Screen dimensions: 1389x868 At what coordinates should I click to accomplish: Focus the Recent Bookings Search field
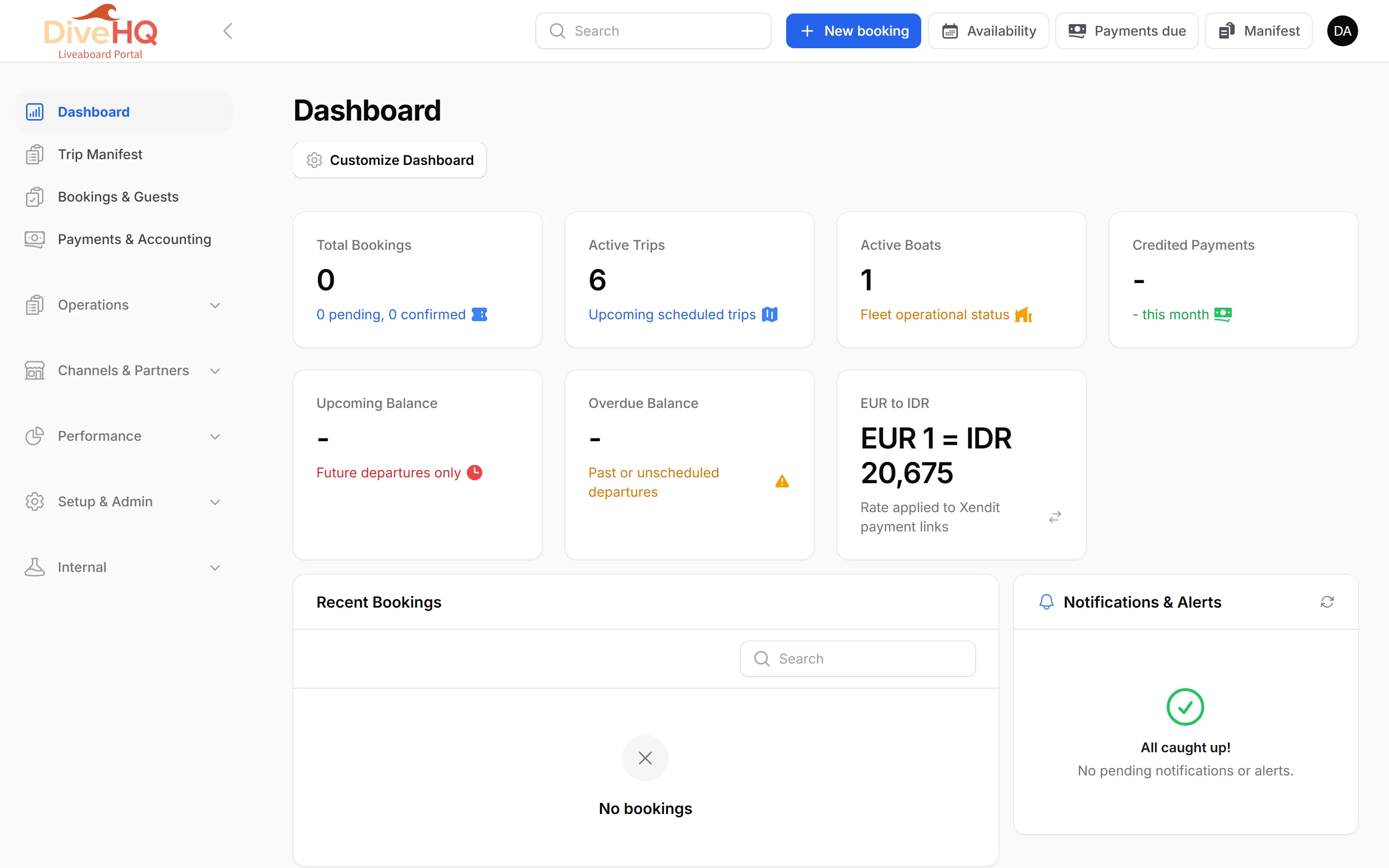858,658
